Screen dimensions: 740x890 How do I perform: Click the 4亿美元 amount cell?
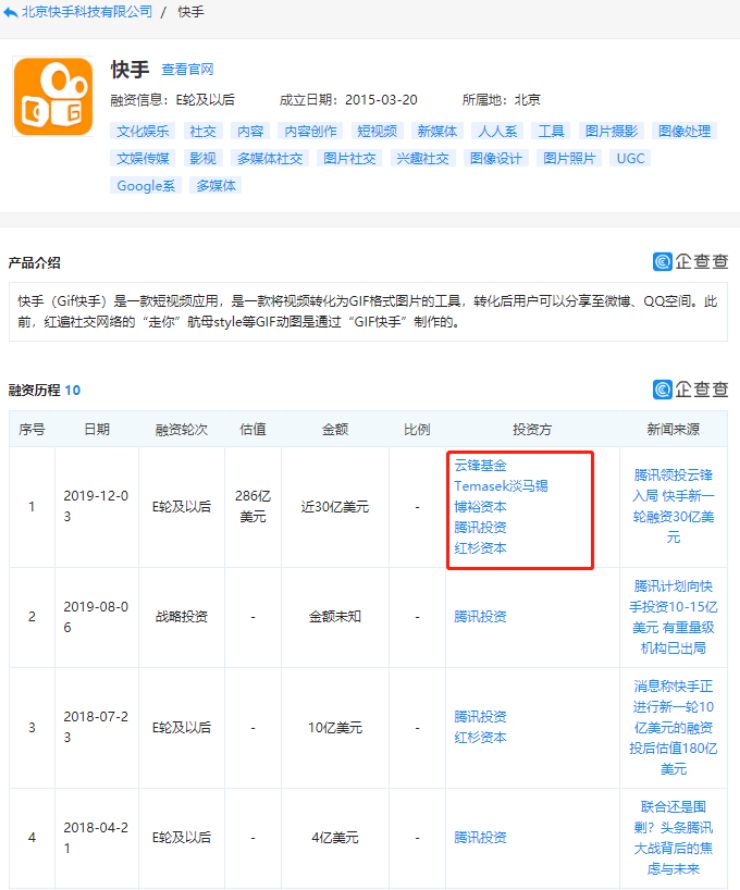pos(335,837)
